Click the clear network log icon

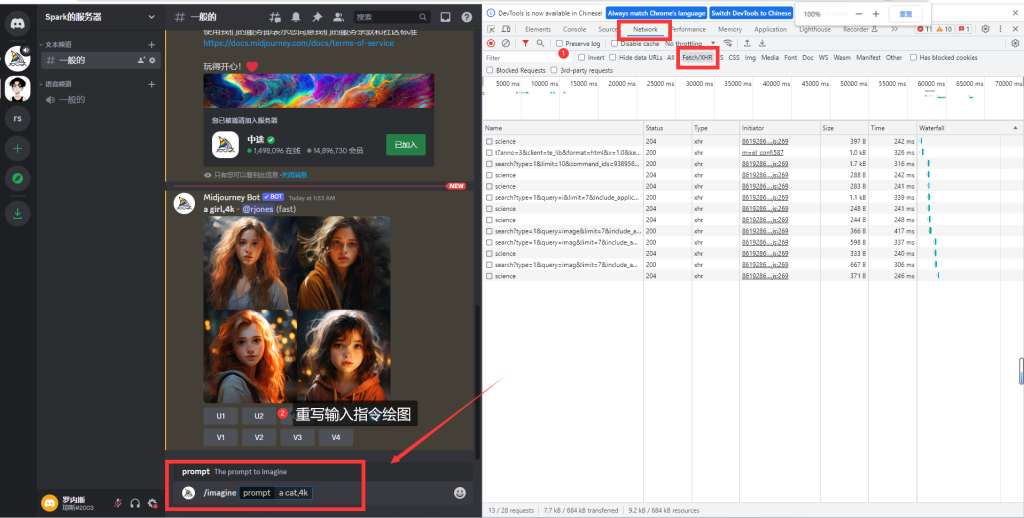click(x=506, y=44)
